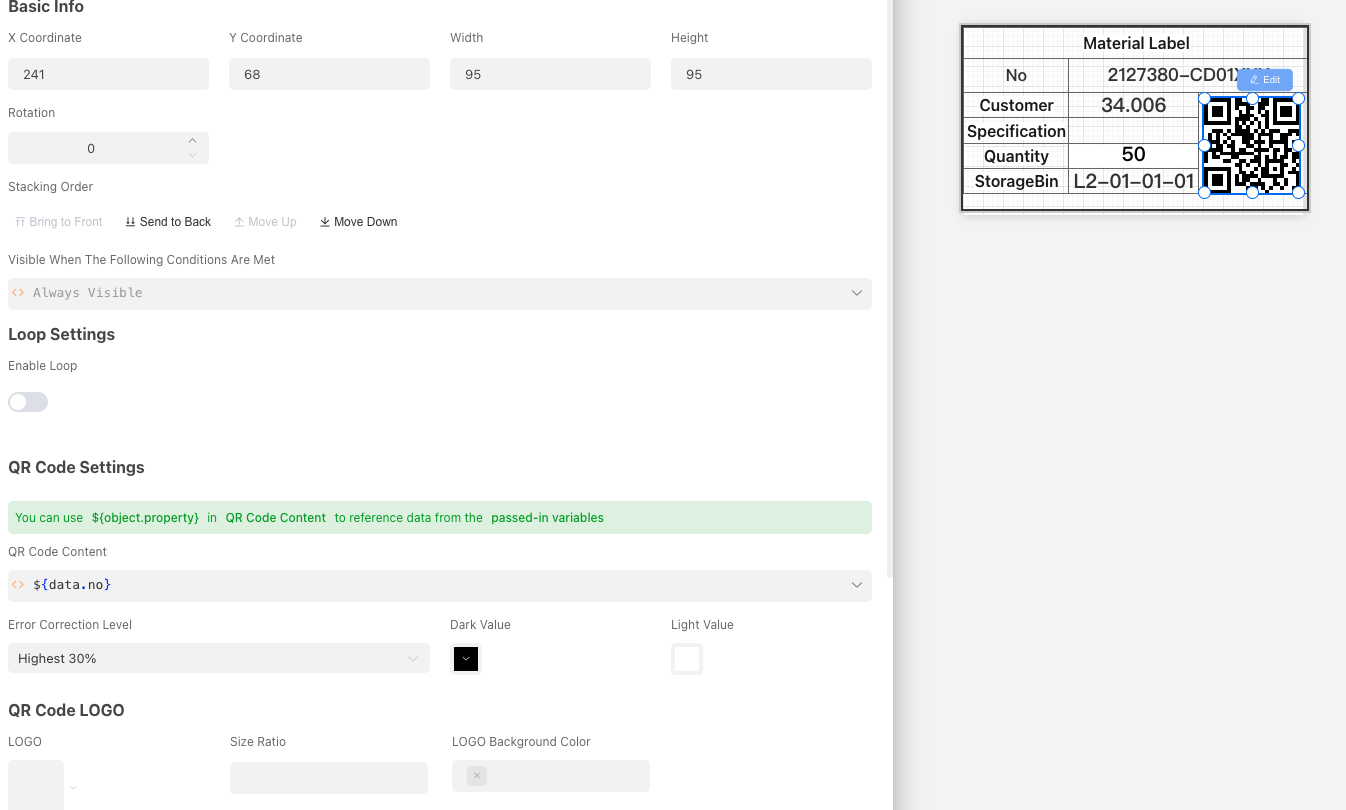
Task: Expand the Always Visible condition dropdown
Action: point(856,293)
